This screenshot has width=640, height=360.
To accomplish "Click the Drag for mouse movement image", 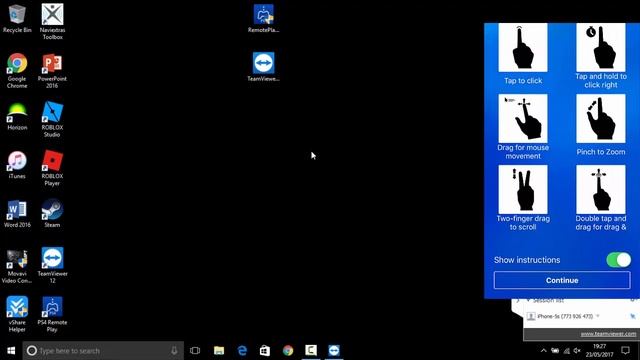I will point(523,118).
